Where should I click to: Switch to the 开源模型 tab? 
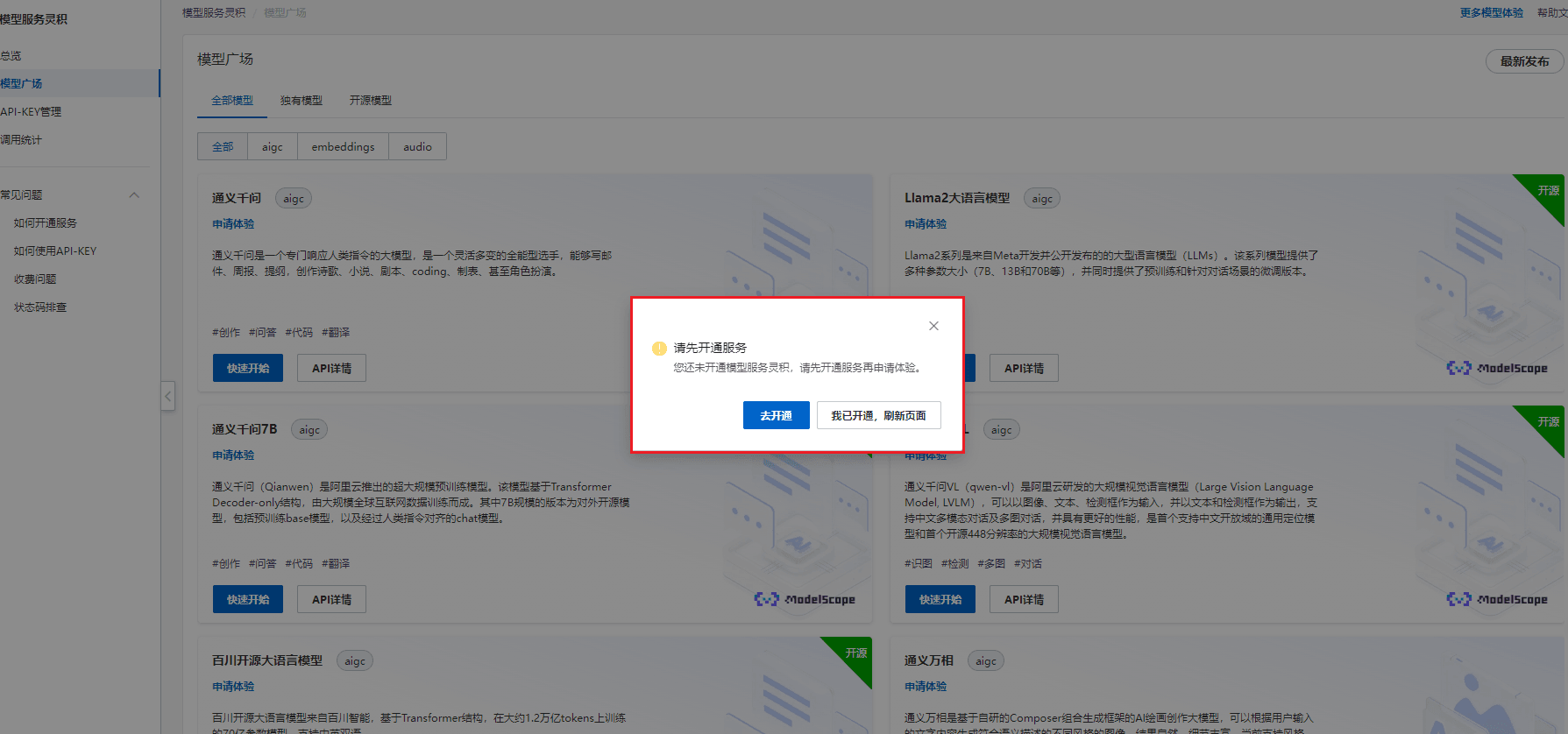(371, 101)
